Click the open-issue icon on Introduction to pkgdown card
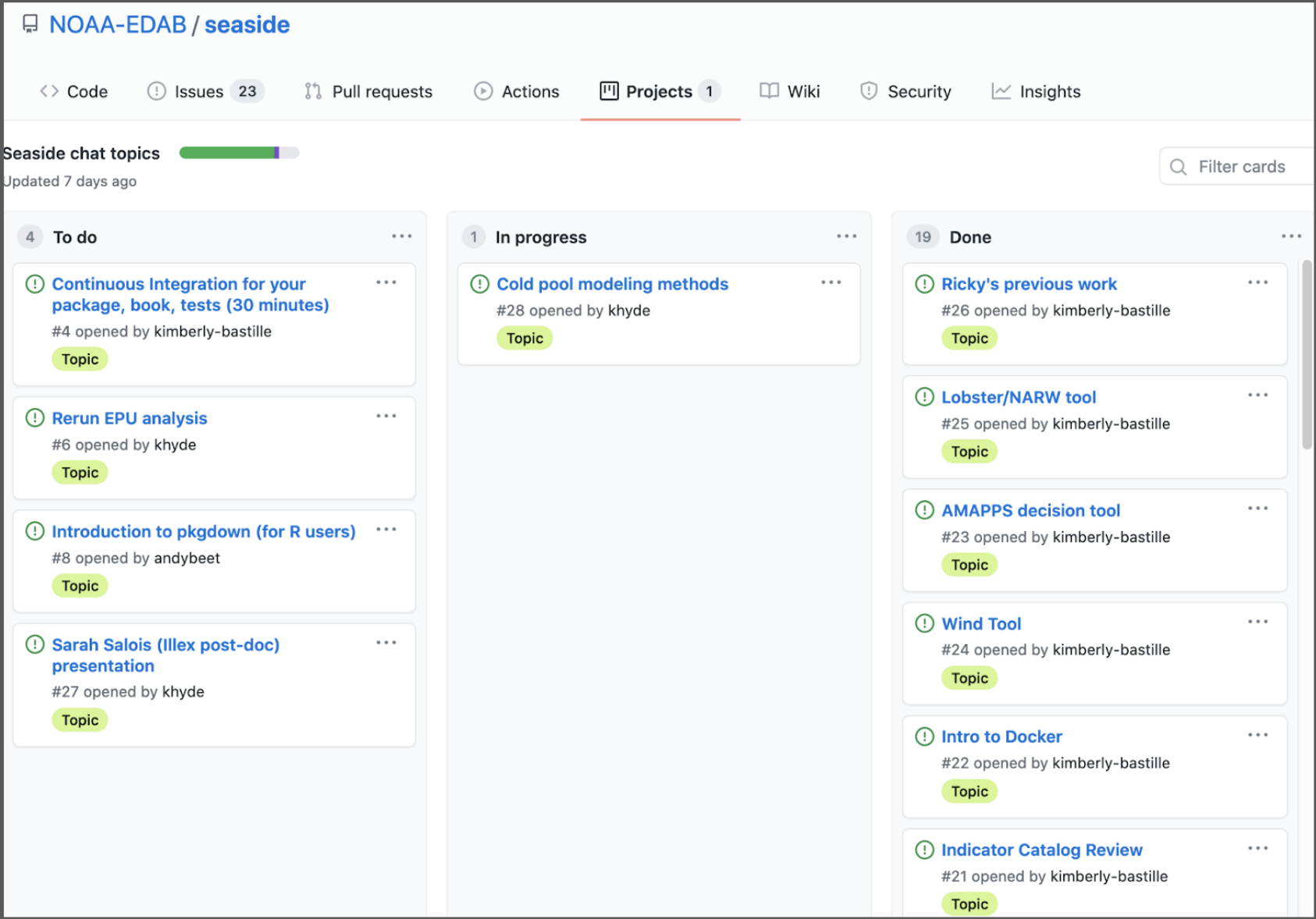 (x=35, y=530)
